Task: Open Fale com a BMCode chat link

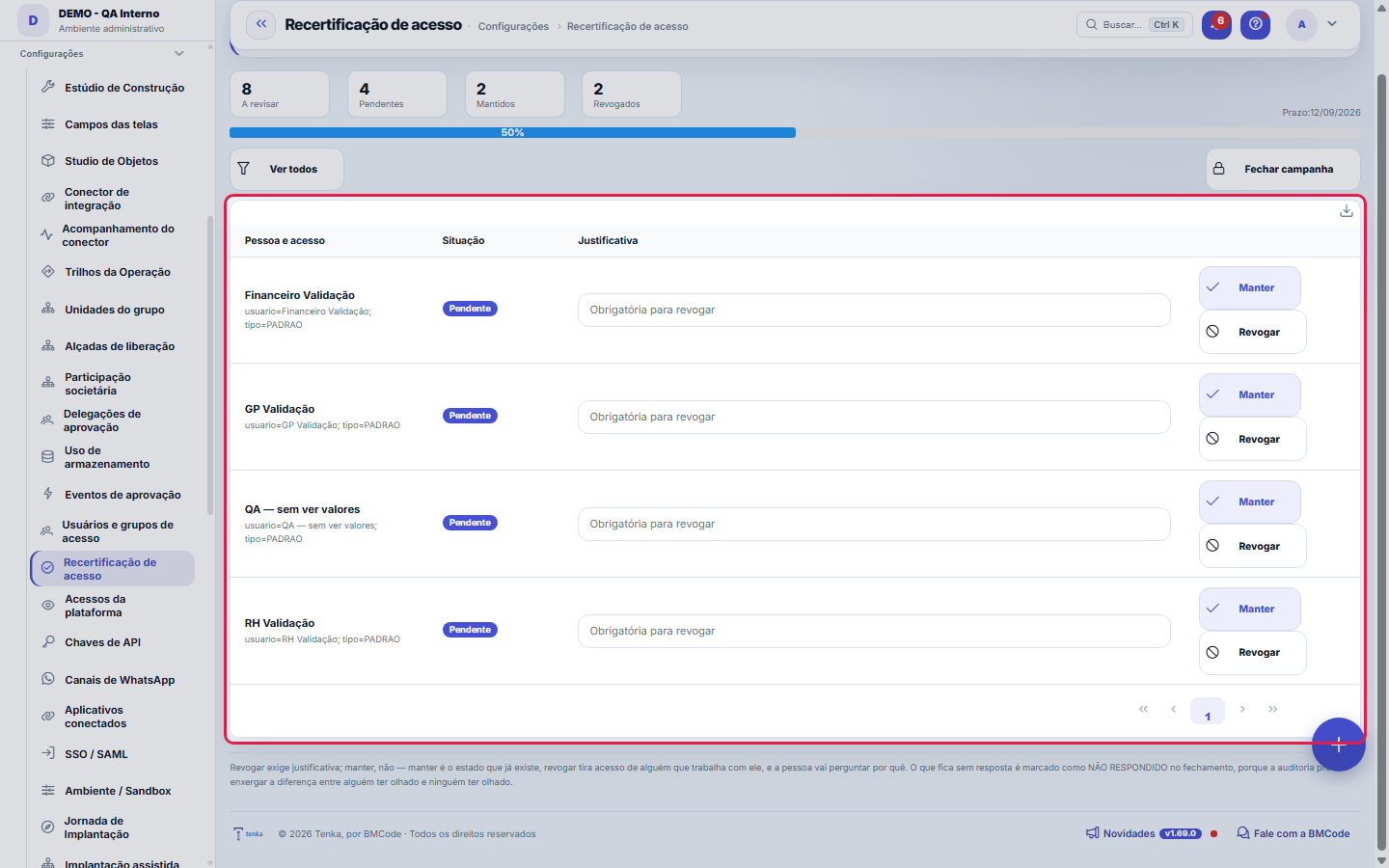Action: 1294,833
